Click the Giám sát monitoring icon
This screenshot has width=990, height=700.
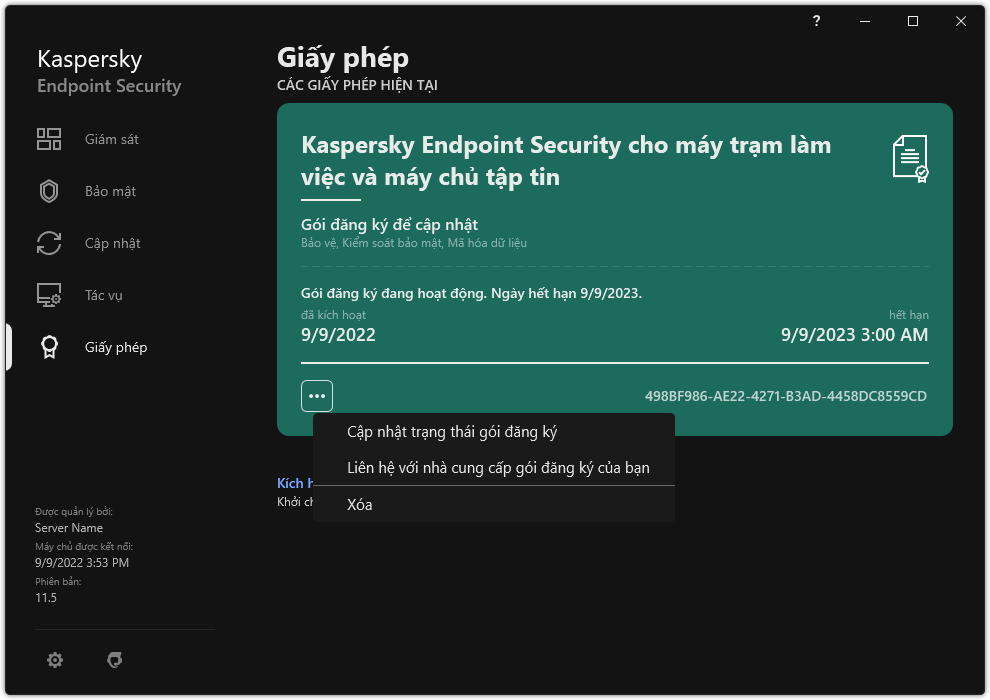pos(49,139)
